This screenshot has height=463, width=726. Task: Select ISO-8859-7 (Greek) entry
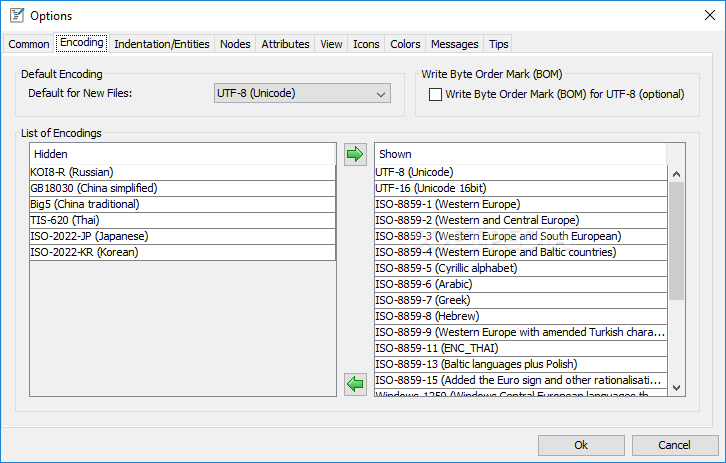click(521, 300)
